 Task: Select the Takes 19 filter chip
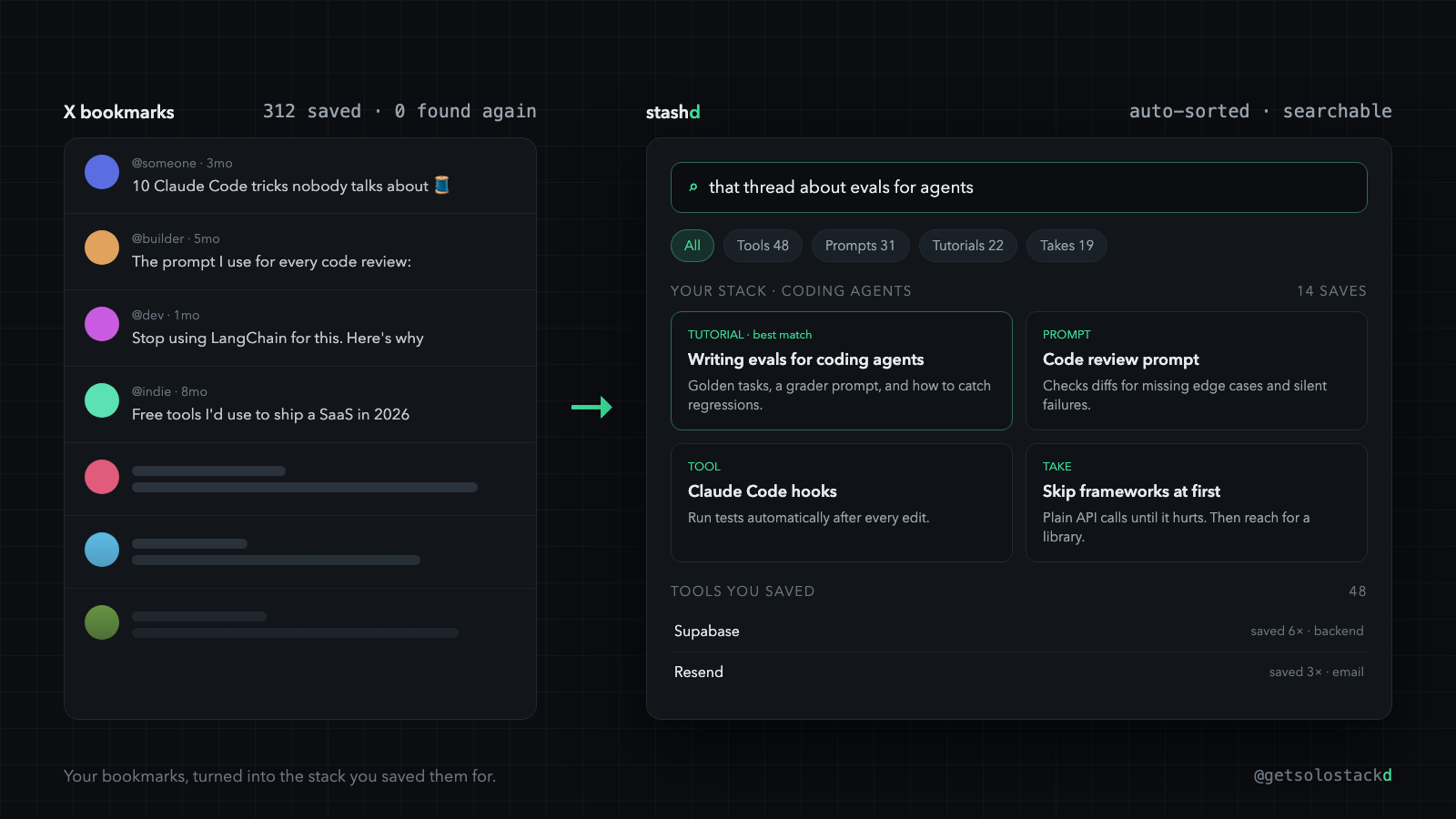click(x=1067, y=246)
